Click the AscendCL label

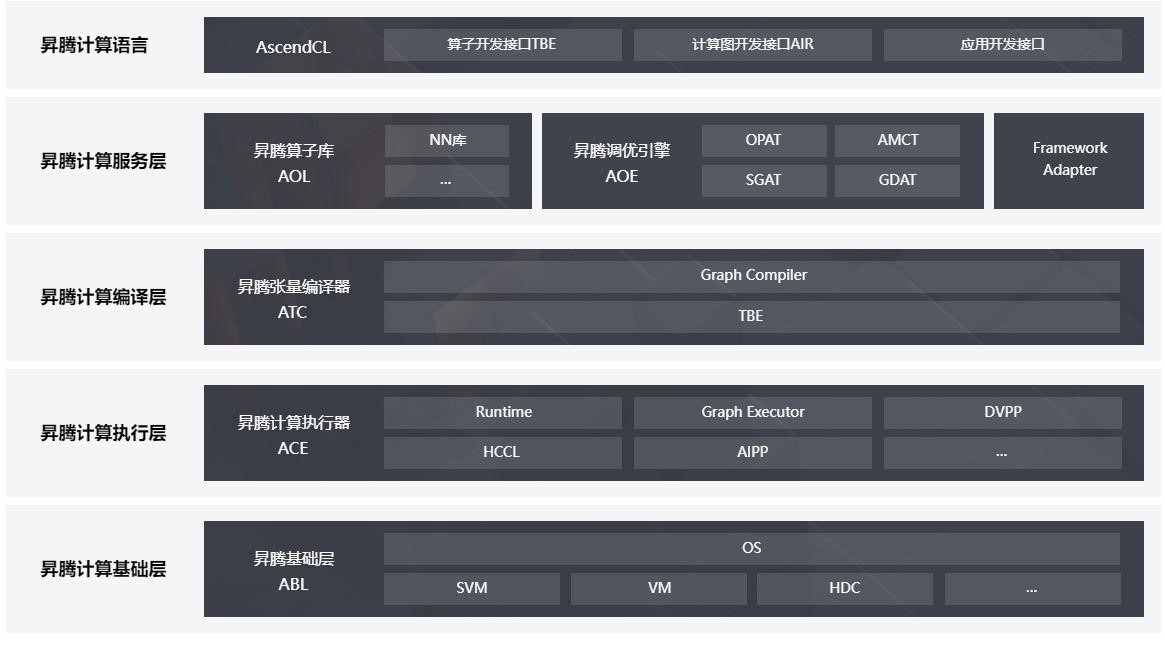(x=293, y=47)
